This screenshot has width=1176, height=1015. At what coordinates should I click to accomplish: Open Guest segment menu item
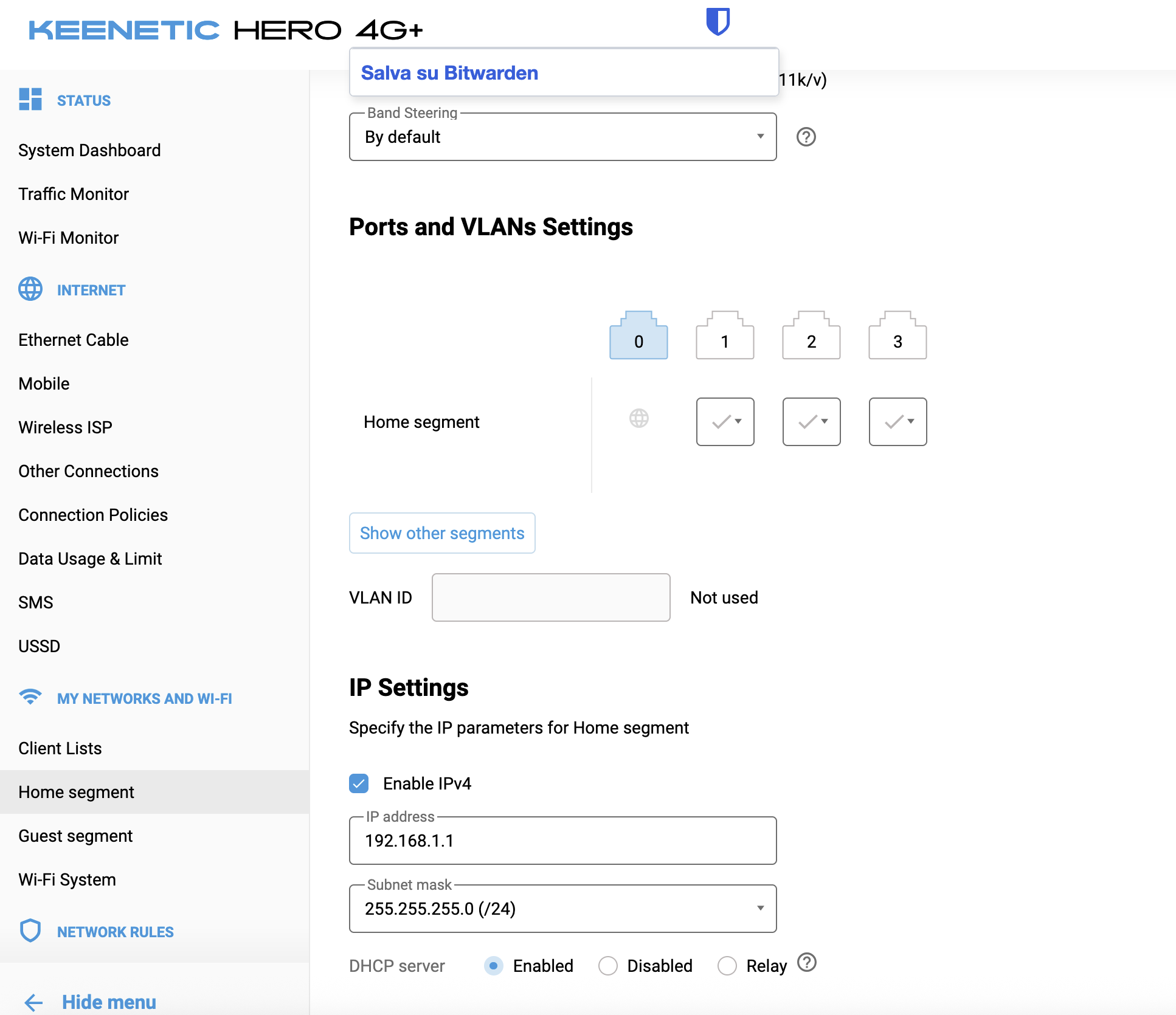tap(75, 836)
